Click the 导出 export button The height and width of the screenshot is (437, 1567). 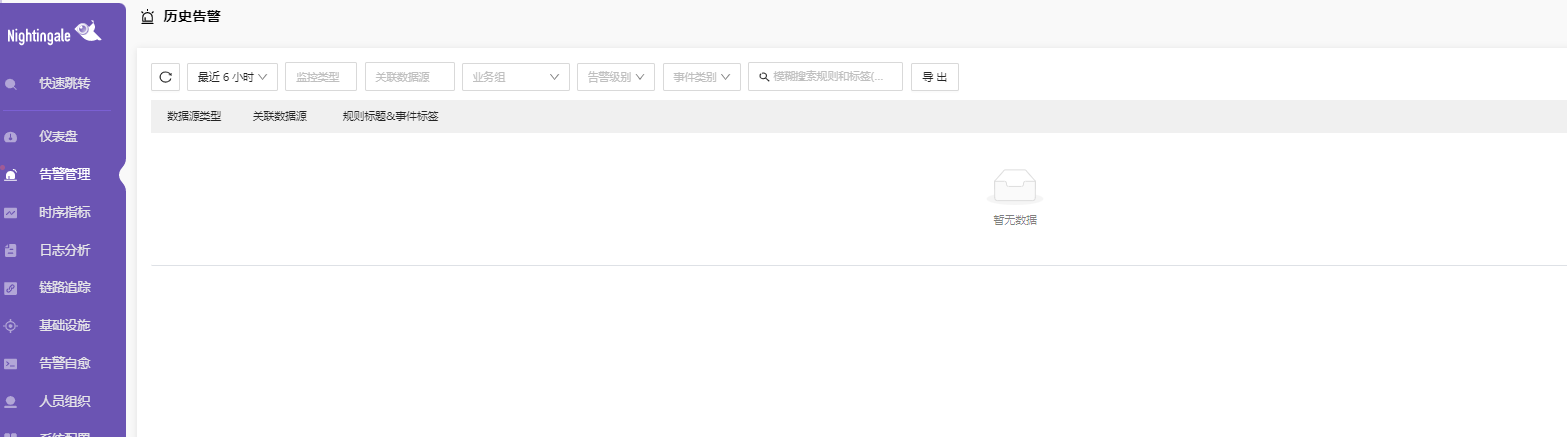coord(935,77)
